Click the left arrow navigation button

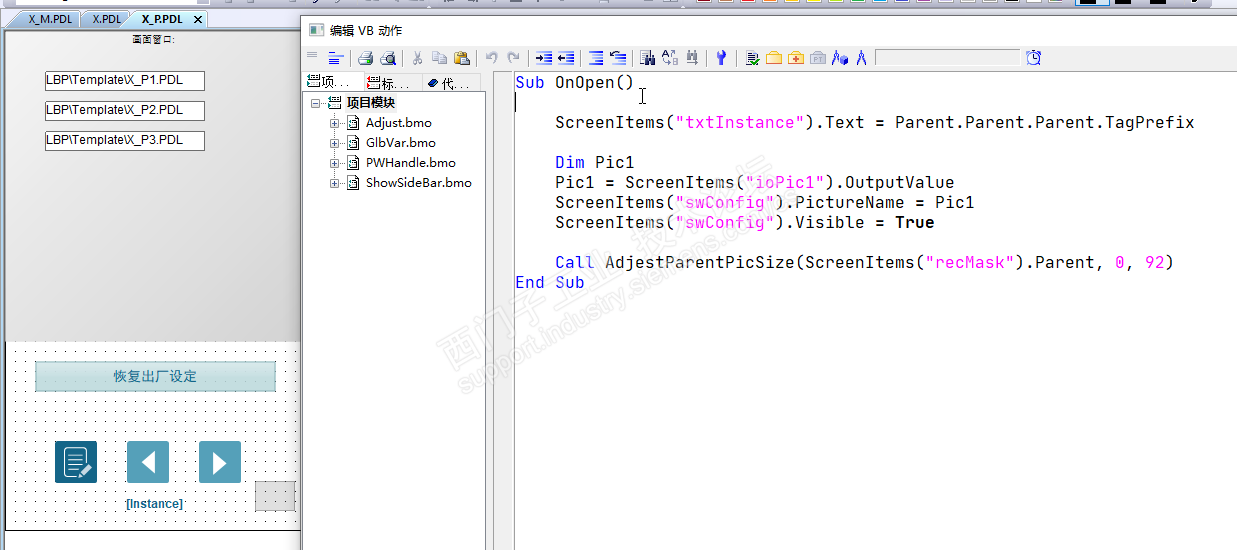(148, 462)
